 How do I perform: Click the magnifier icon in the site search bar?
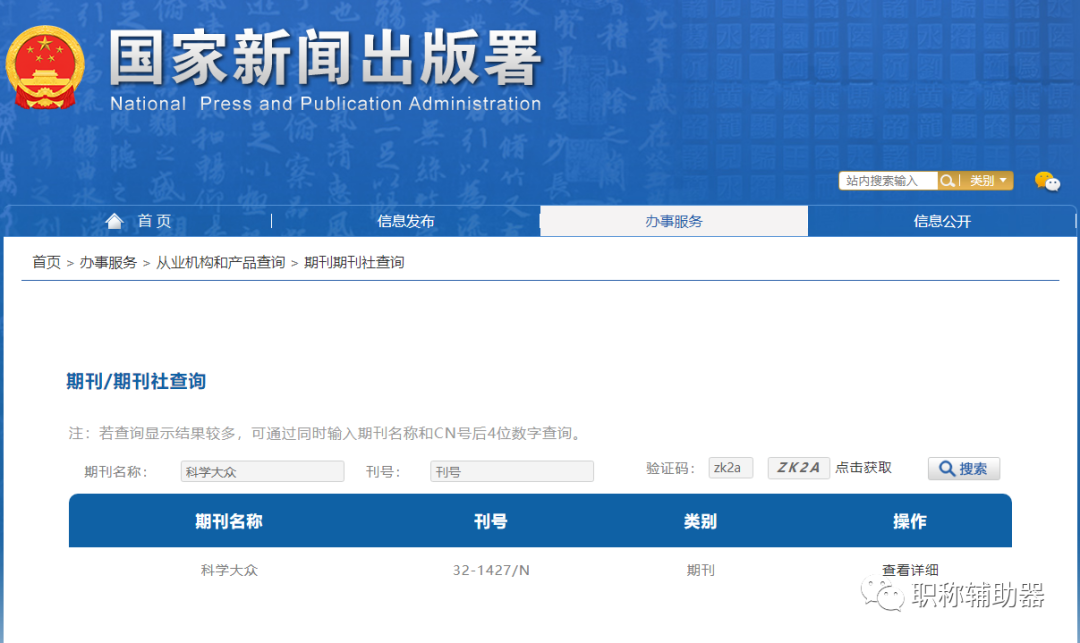pyautogui.click(x=947, y=180)
